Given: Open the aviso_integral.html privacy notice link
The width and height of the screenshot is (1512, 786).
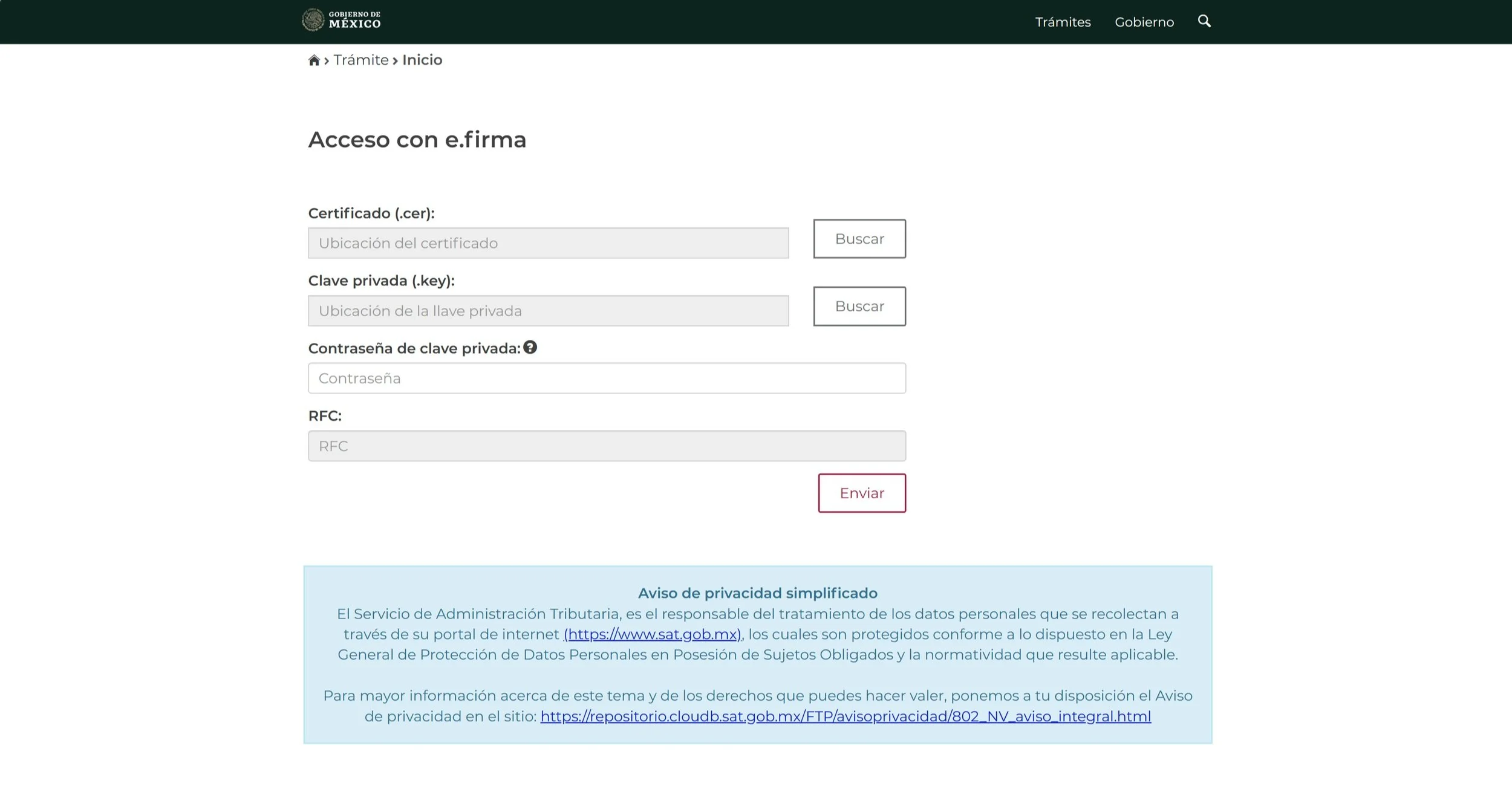Looking at the screenshot, I should pos(846,716).
